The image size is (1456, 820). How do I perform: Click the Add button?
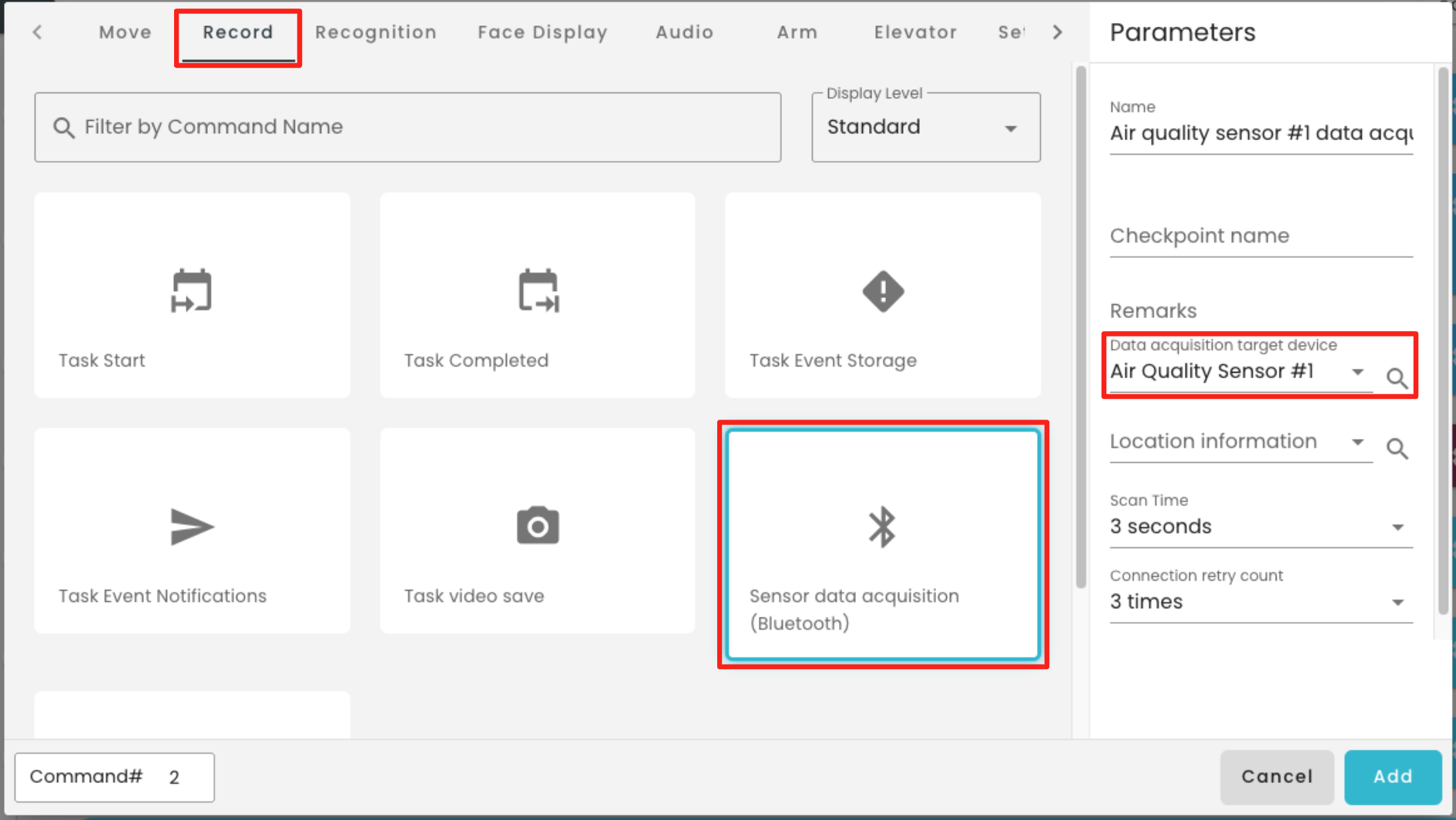pyautogui.click(x=1393, y=777)
